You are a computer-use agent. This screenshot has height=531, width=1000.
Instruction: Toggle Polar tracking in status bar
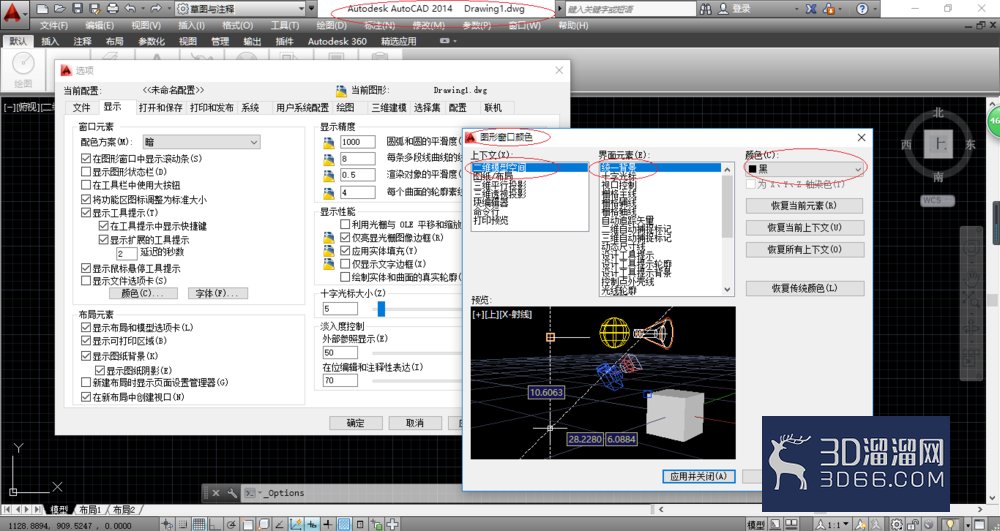tap(230, 525)
